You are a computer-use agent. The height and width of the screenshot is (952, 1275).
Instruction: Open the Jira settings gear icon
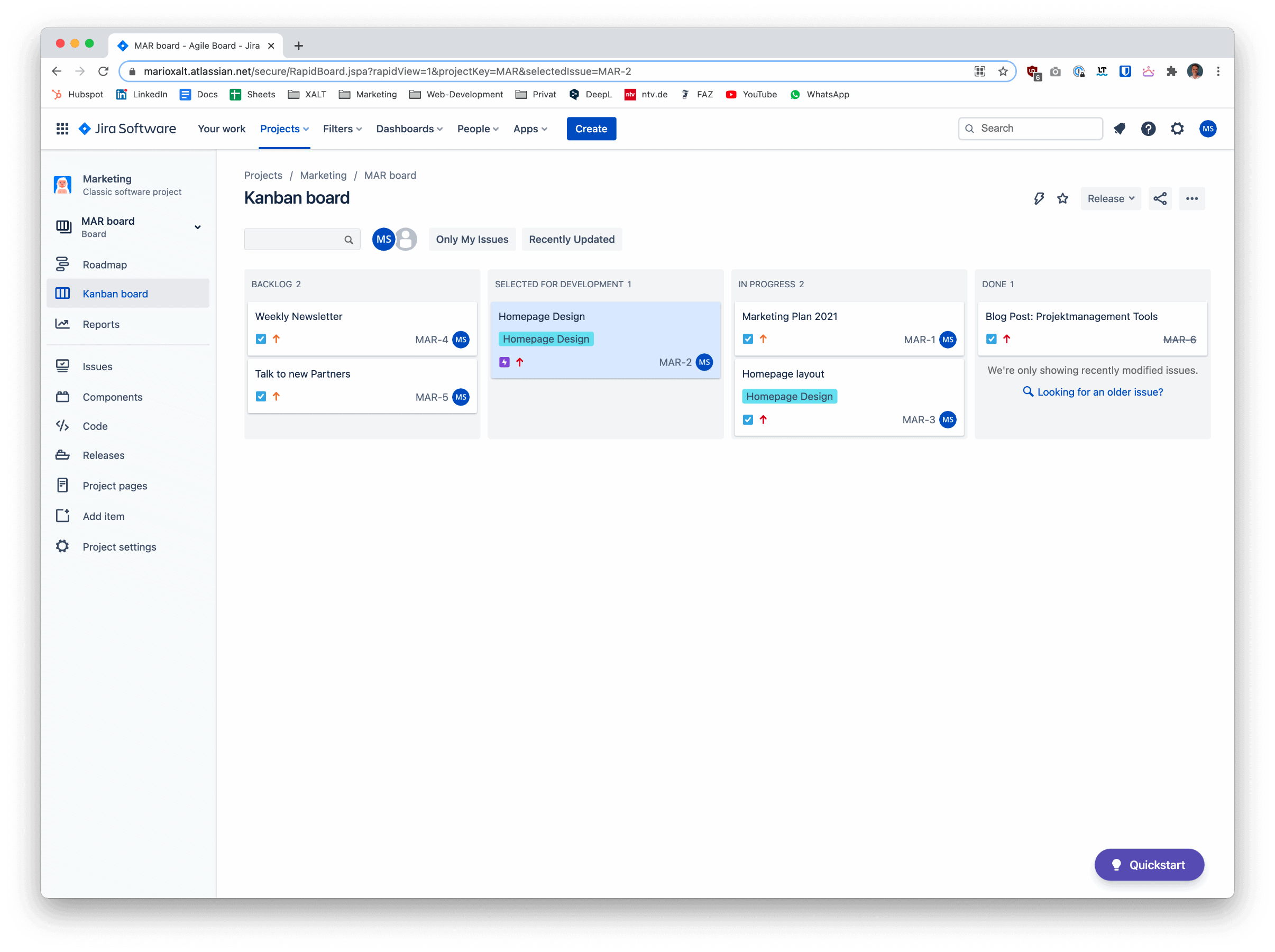[x=1177, y=129]
